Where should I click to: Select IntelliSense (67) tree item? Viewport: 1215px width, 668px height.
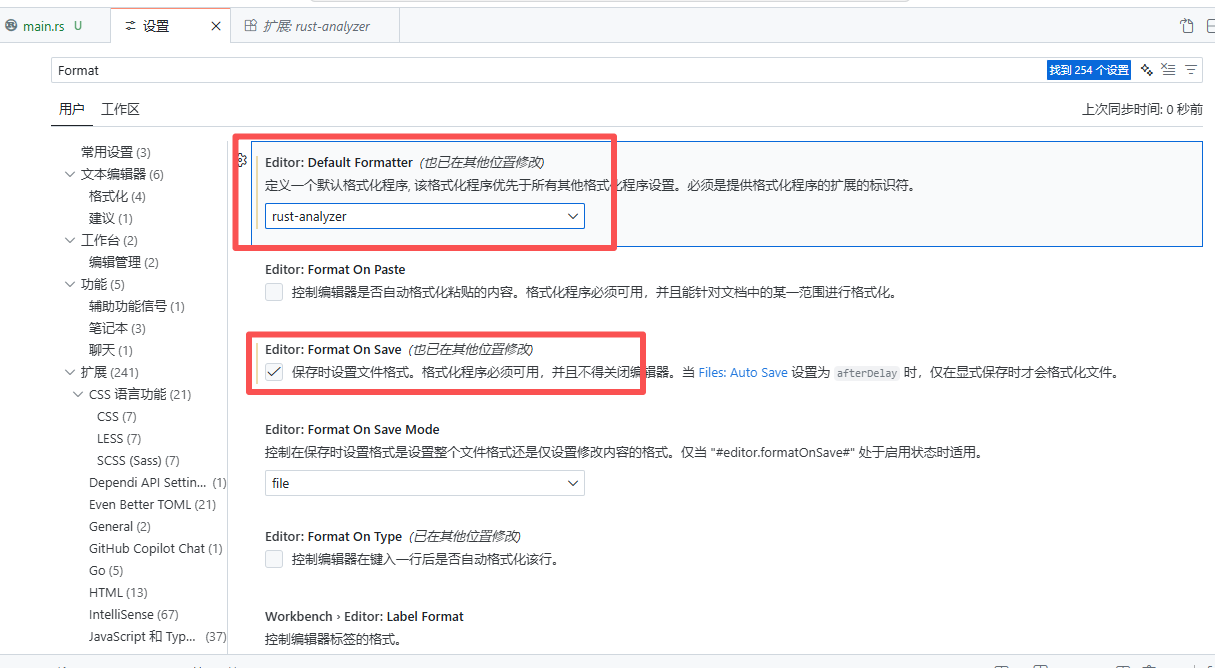pyautogui.click(x=133, y=614)
